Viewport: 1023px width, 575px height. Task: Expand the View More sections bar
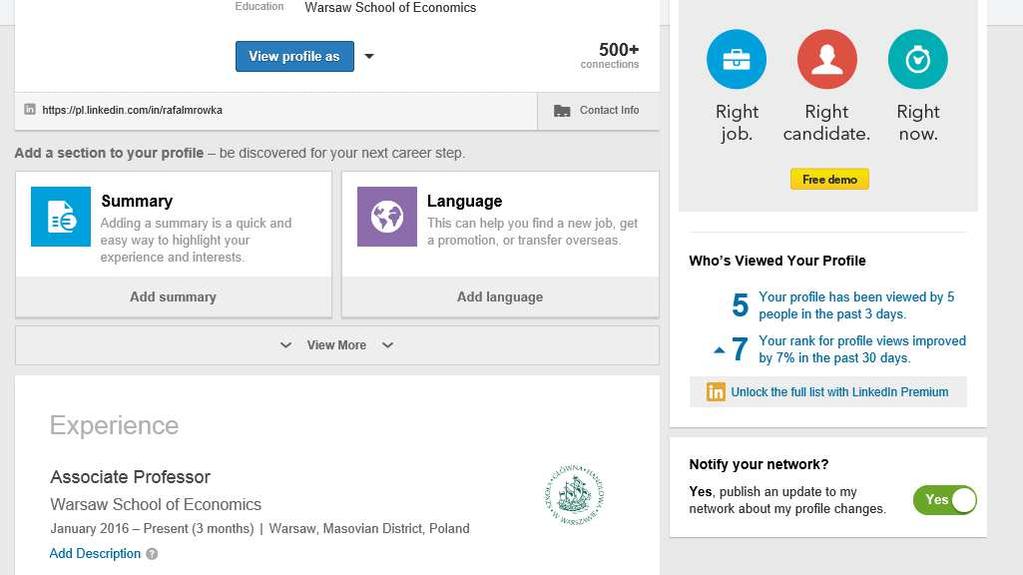[336, 345]
